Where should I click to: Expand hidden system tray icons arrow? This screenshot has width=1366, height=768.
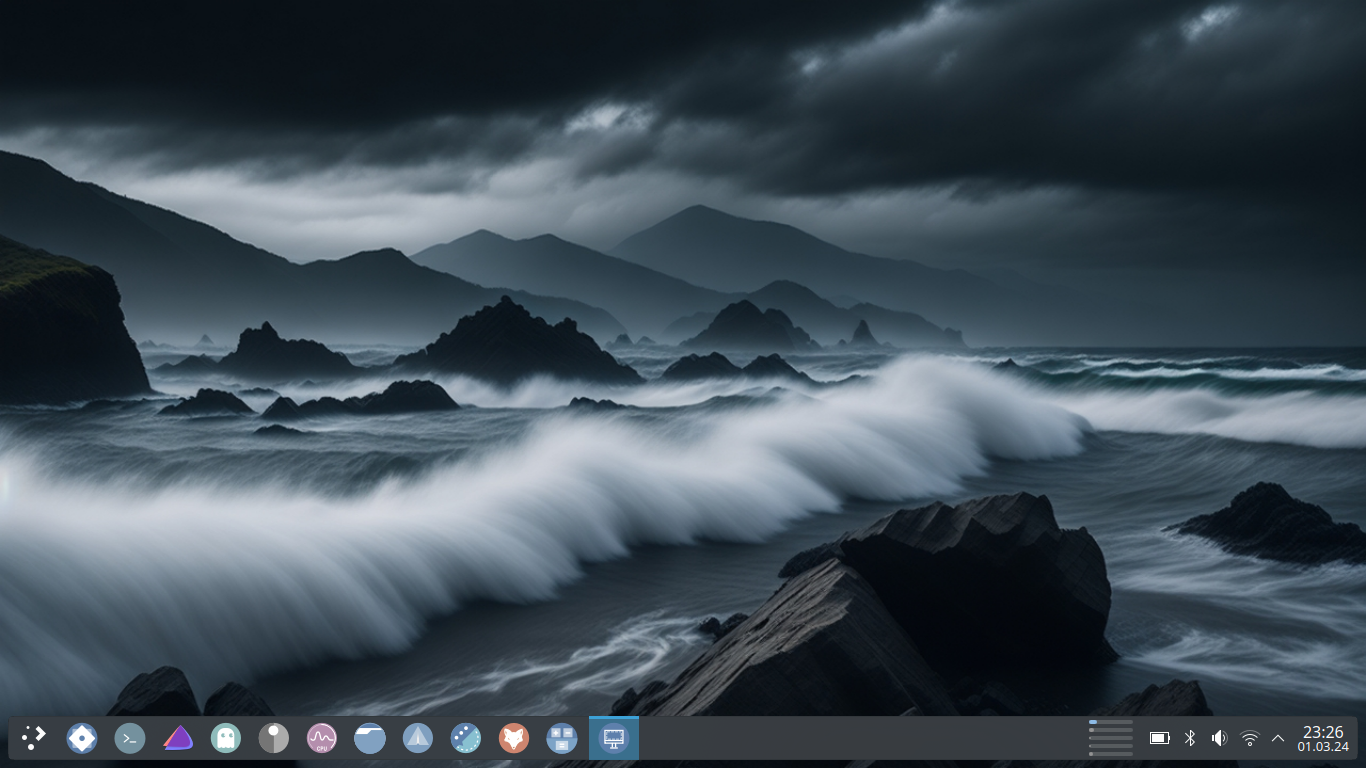pos(1278,739)
